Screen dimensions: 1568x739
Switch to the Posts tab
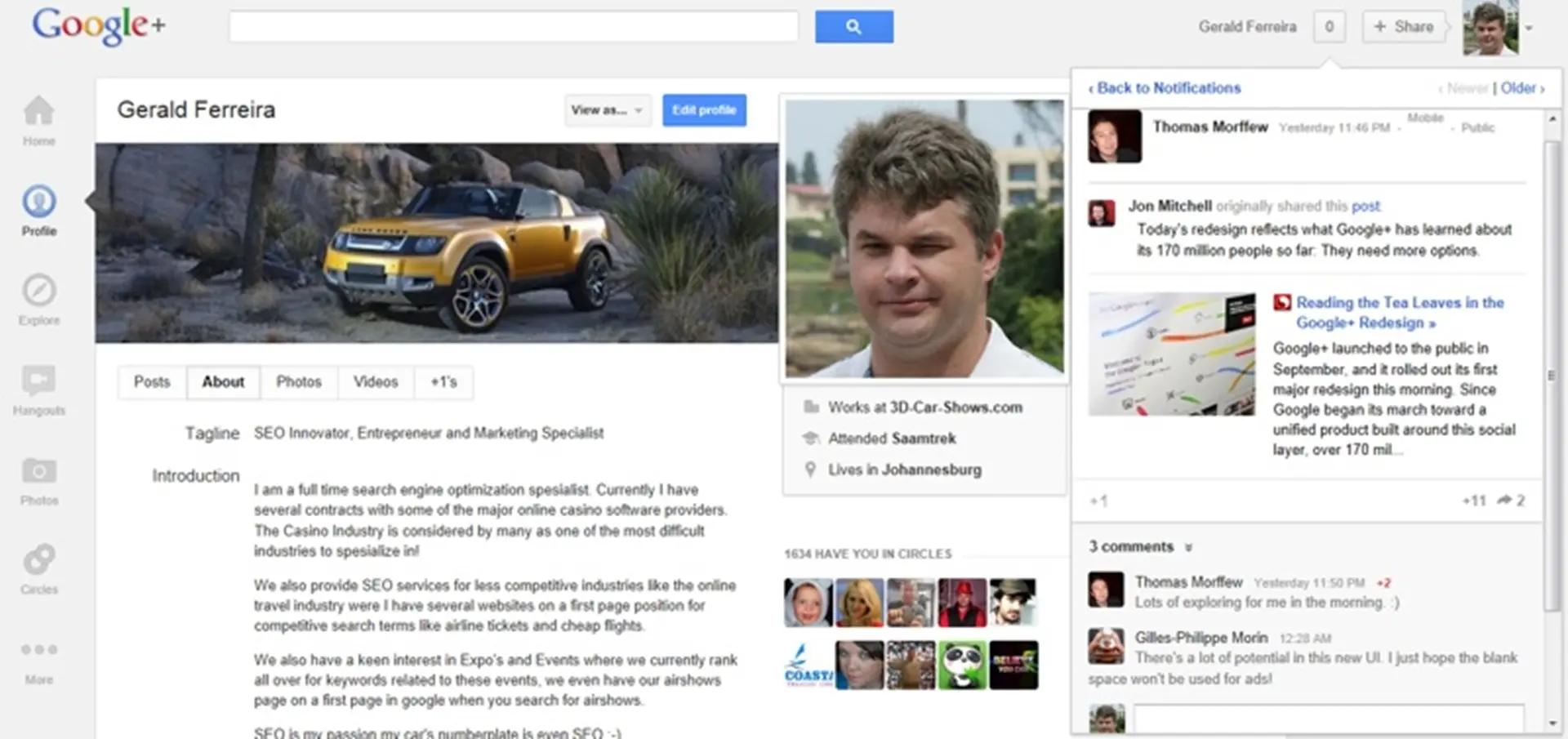[x=152, y=382]
